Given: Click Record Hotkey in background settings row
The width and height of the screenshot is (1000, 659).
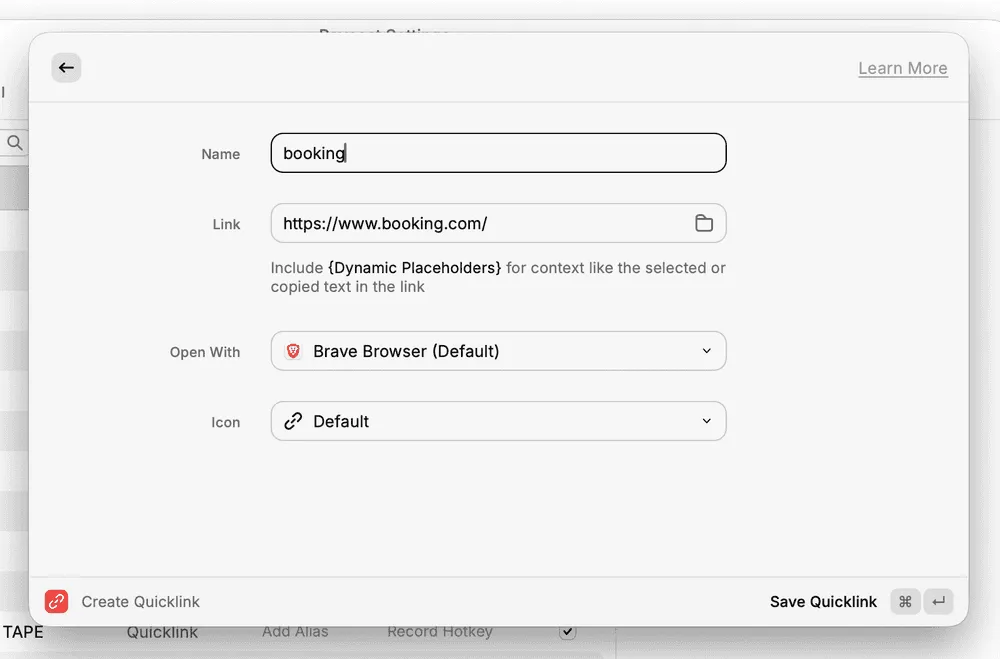Looking at the screenshot, I should [440, 632].
